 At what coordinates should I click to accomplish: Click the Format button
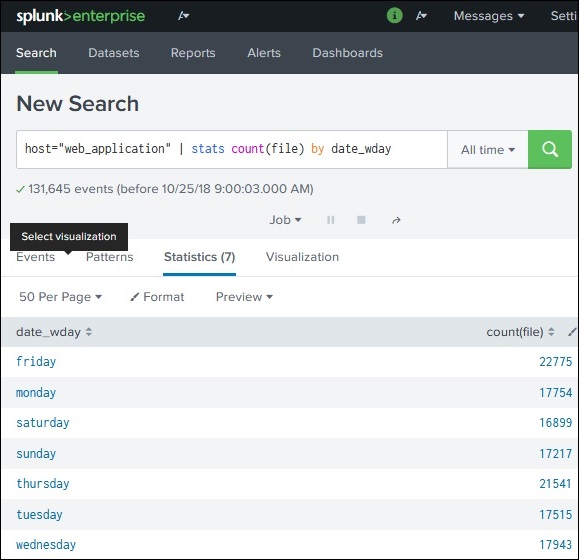coord(157,297)
